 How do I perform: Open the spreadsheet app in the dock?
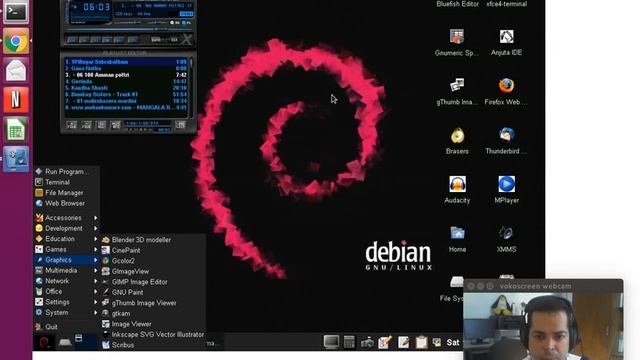click(16, 129)
